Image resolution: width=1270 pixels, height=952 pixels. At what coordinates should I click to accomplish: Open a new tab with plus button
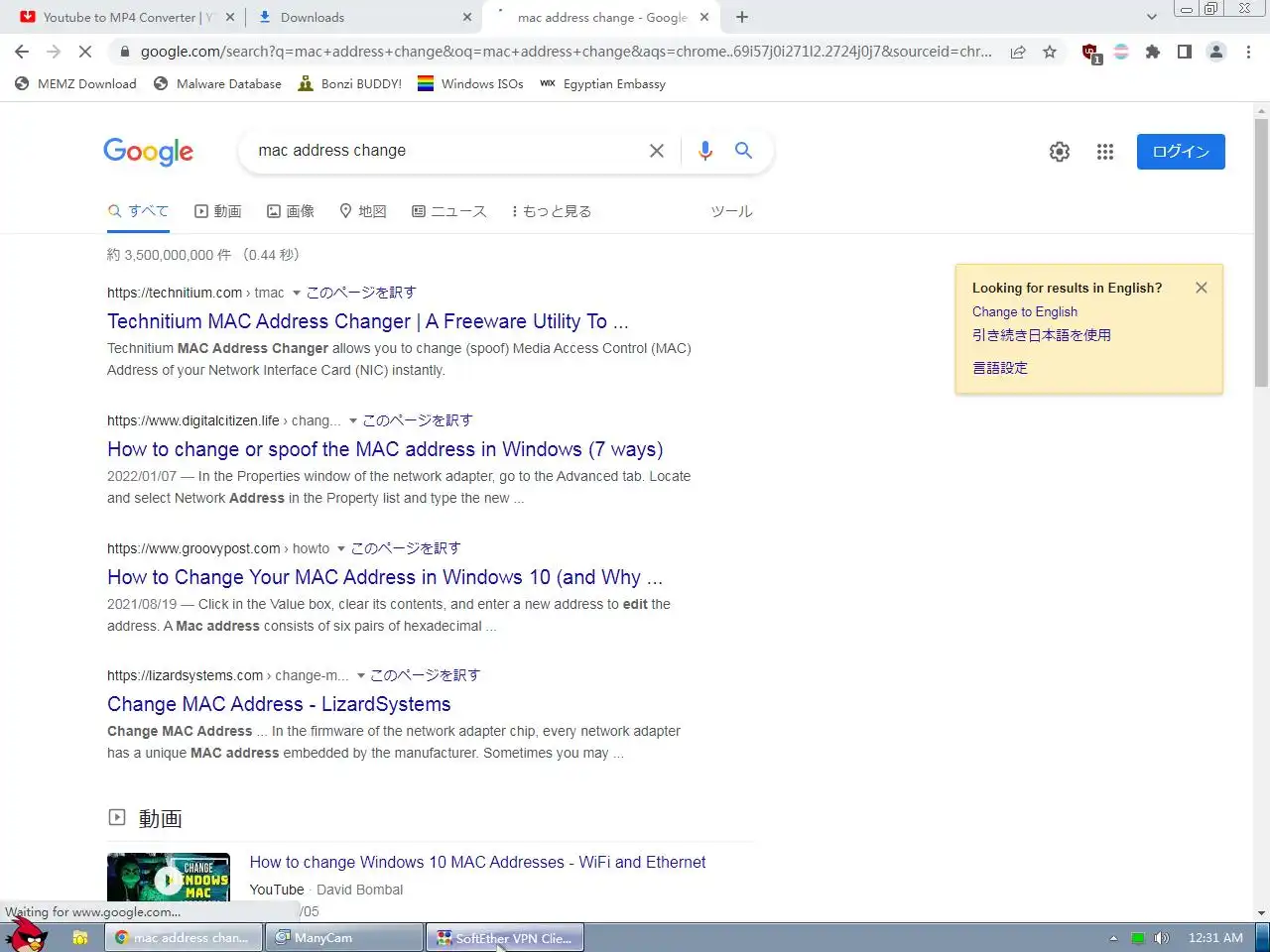742,17
